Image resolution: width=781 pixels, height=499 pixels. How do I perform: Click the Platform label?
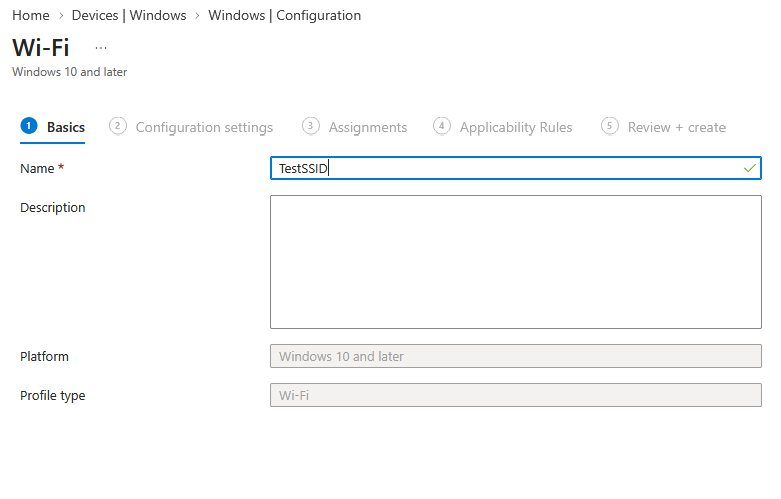pos(44,357)
